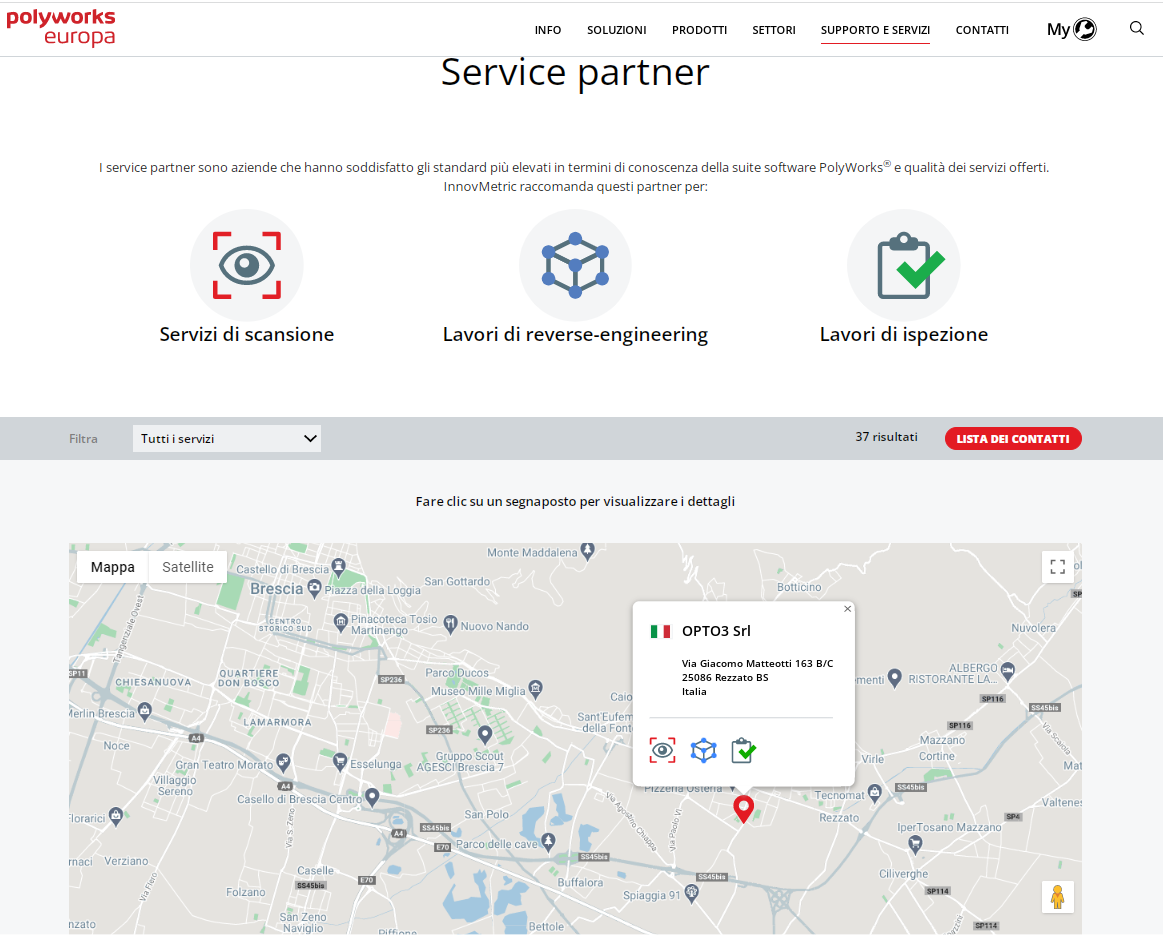Open the My PolyWorks account icon
The width and height of the screenshot is (1163, 935).
pos(1071,29)
